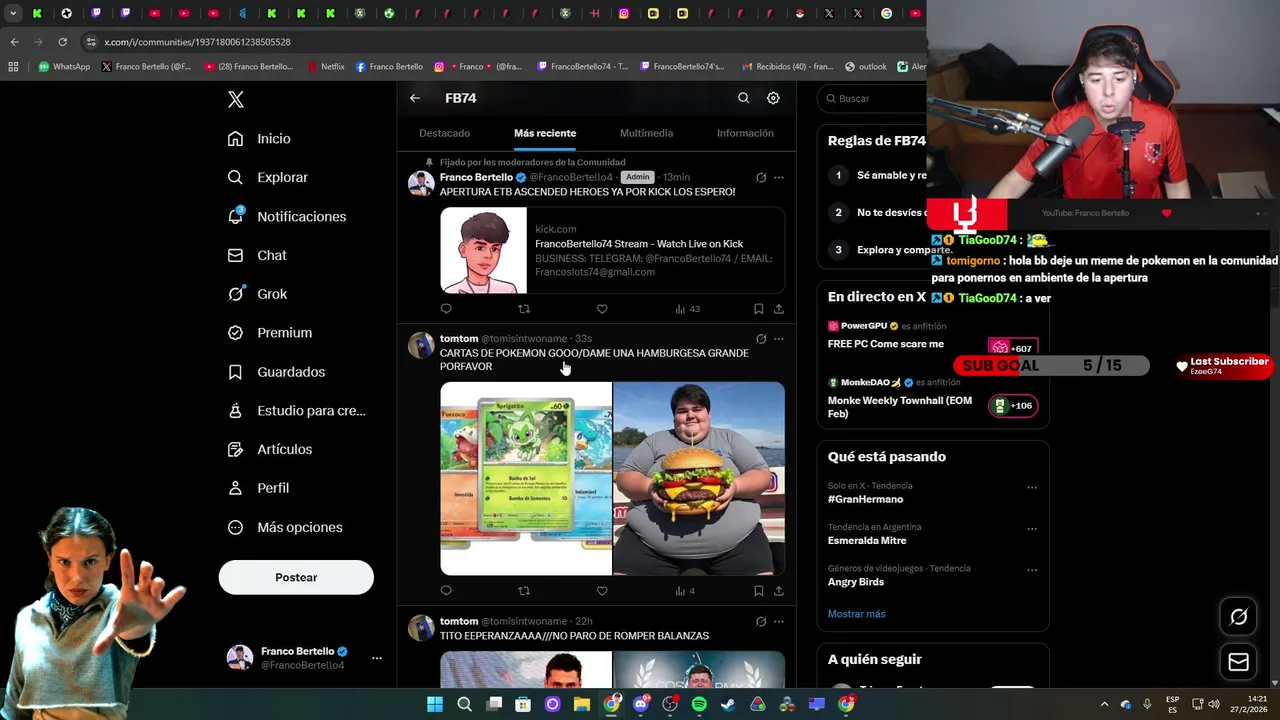Open the tab search dropdown in Chrome
The height and width of the screenshot is (720, 1280).
point(13,13)
